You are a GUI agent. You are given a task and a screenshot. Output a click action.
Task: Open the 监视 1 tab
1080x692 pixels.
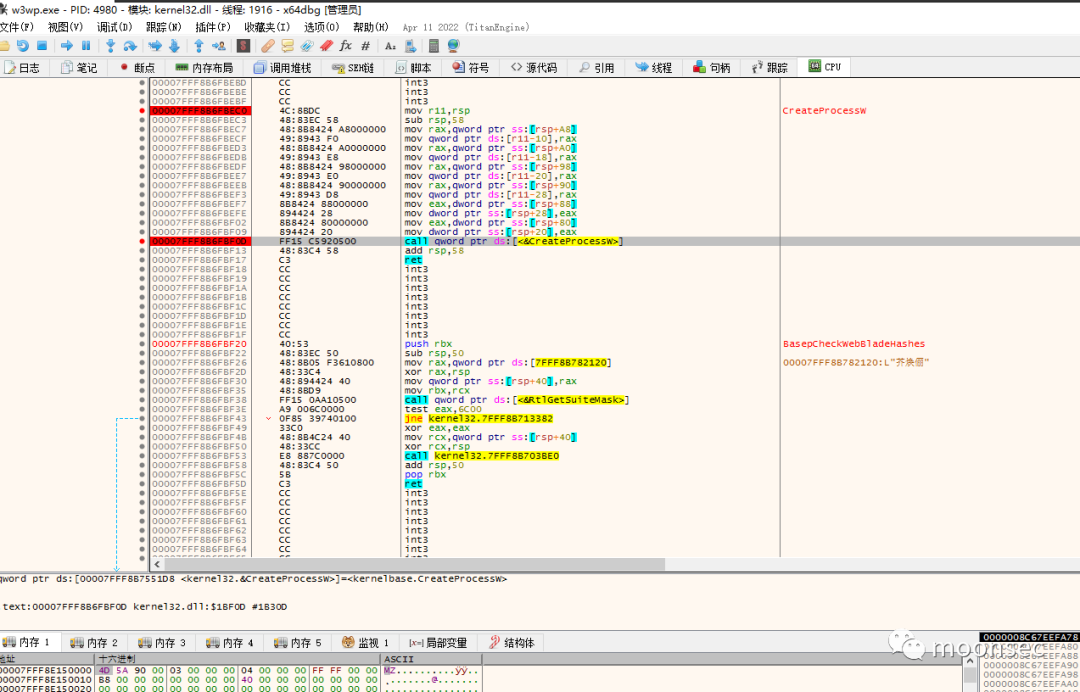click(366, 642)
